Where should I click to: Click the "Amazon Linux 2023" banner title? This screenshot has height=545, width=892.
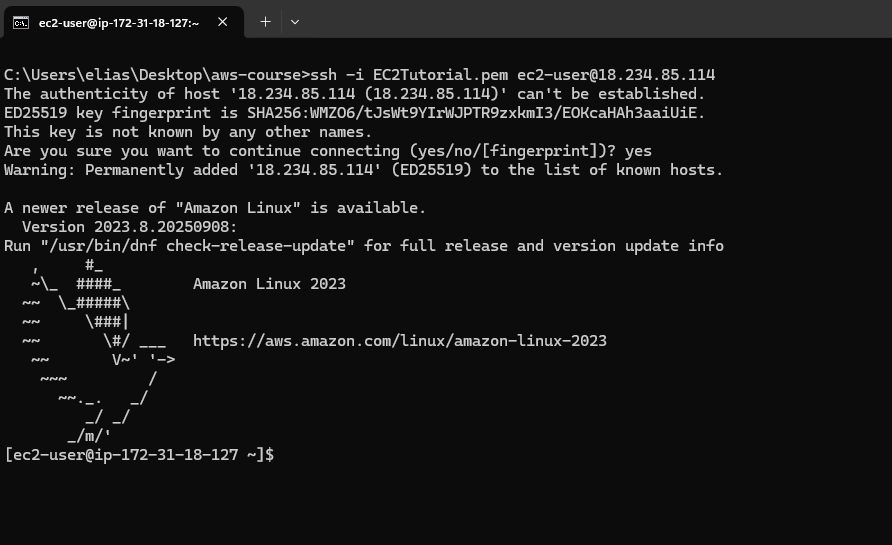click(269, 284)
